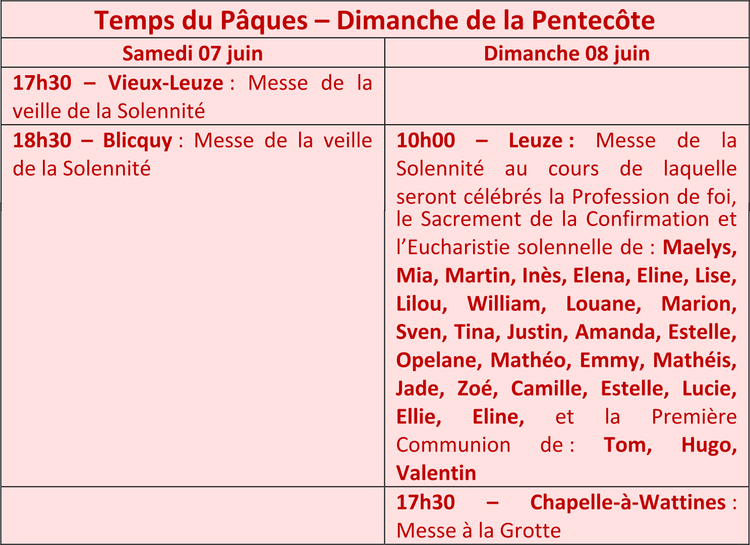This screenshot has width=750, height=545.
Task: Click the '18h30 – Blicquy' mass entry
Action: click(192, 154)
